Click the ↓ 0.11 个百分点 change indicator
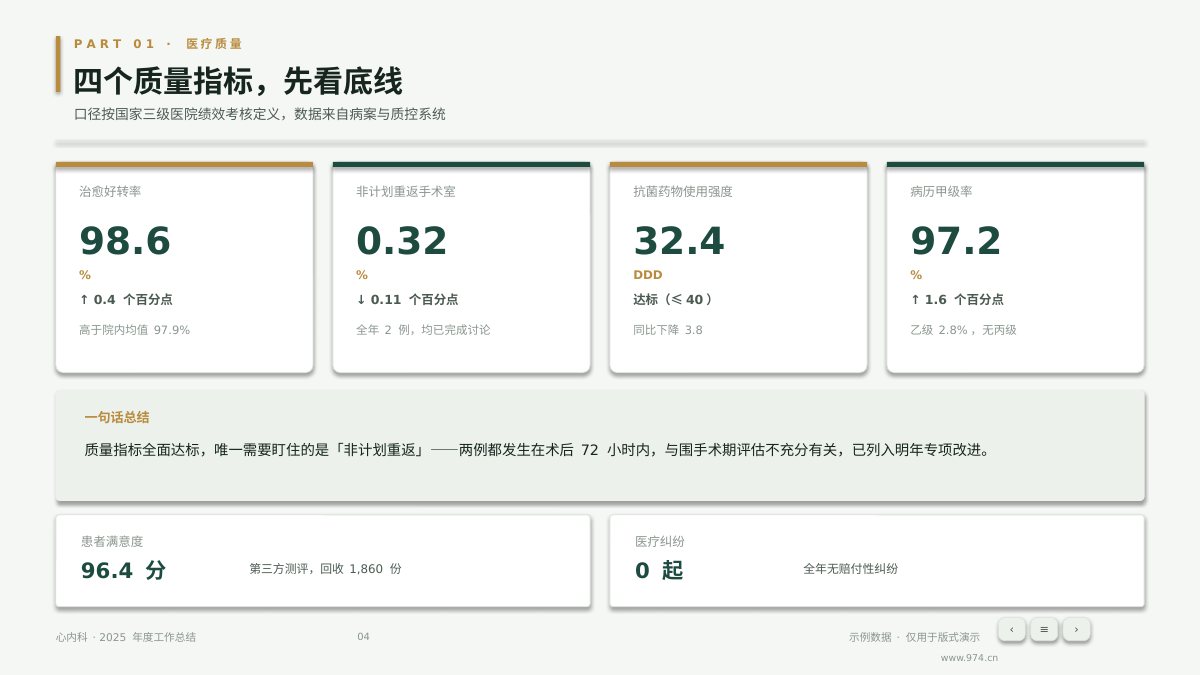The width and height of the screenshot is (1200, 675). [x=407, y=299]
